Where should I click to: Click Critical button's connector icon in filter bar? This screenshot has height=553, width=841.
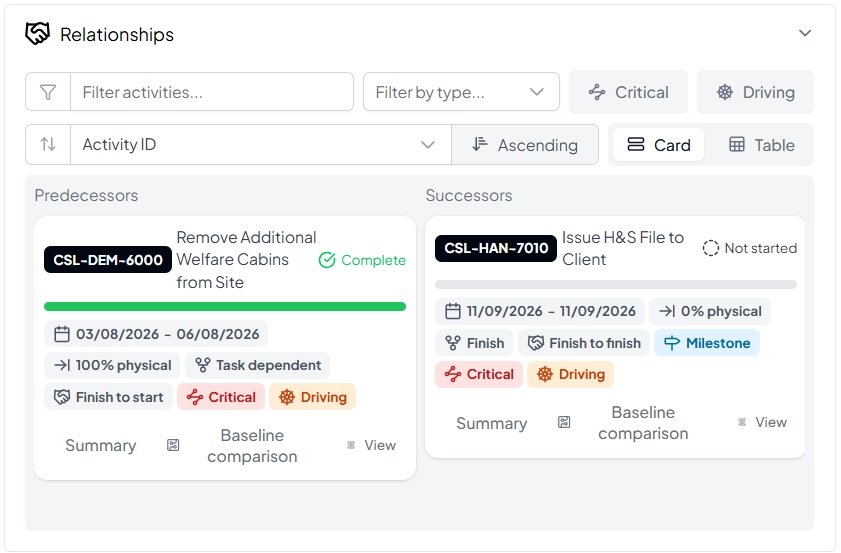[597, 92]
